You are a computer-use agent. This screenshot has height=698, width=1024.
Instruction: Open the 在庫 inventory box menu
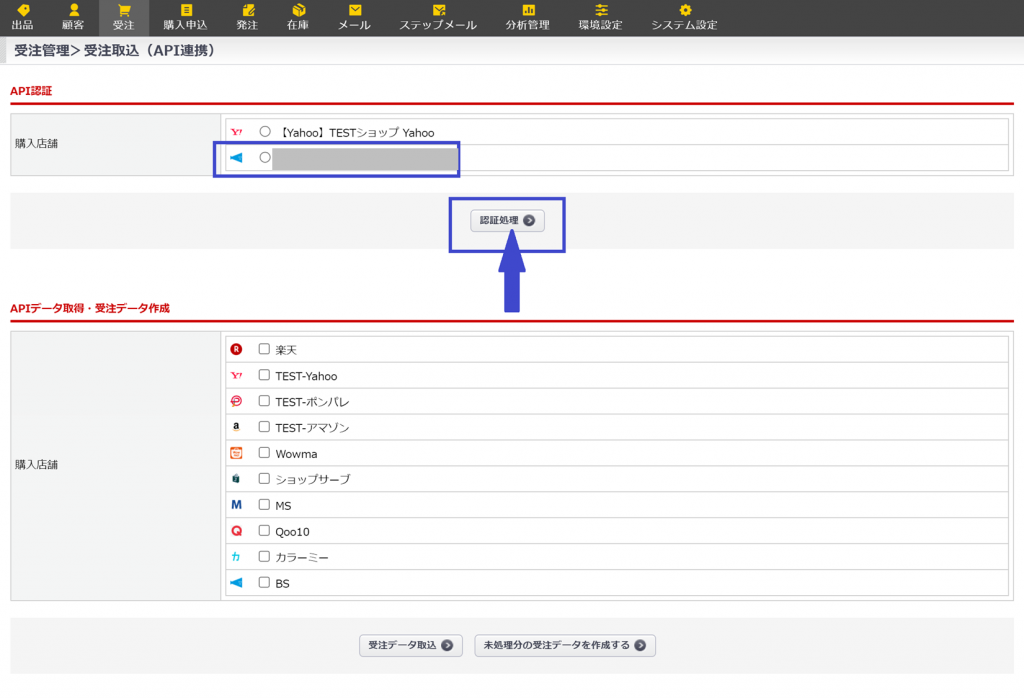click(298, 17)
